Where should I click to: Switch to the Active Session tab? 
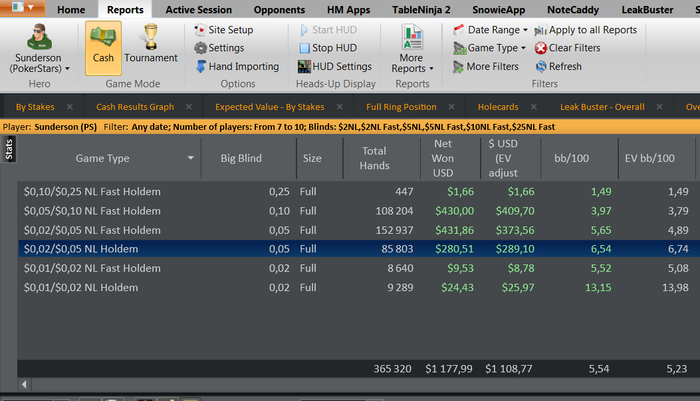pyautogui.click(x=199, y=9)
